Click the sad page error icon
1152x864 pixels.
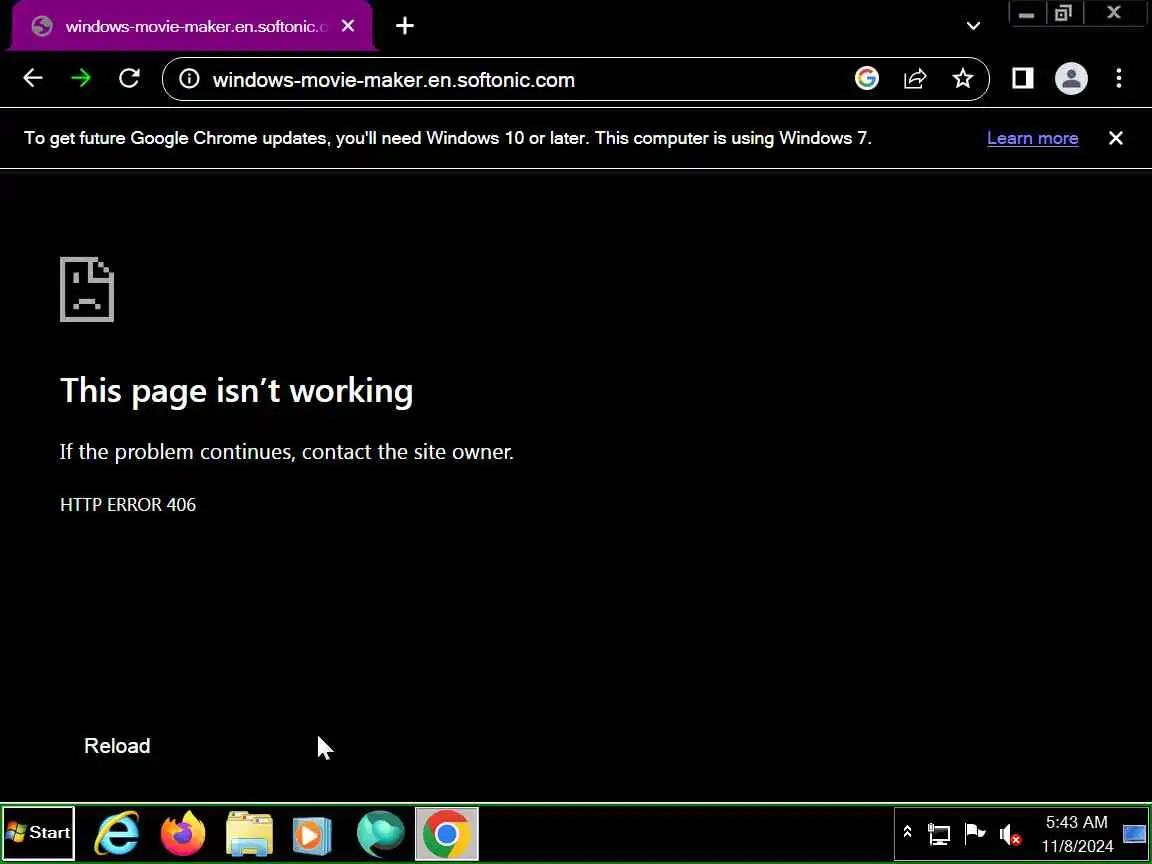87,289
